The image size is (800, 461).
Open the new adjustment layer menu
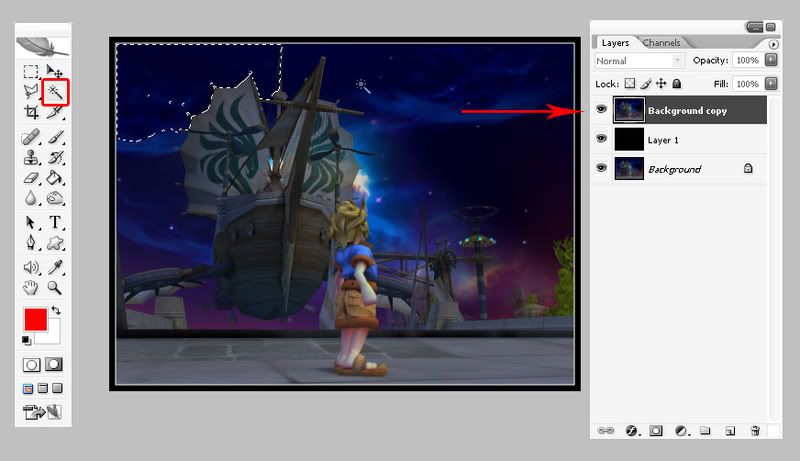coord(682,431)
